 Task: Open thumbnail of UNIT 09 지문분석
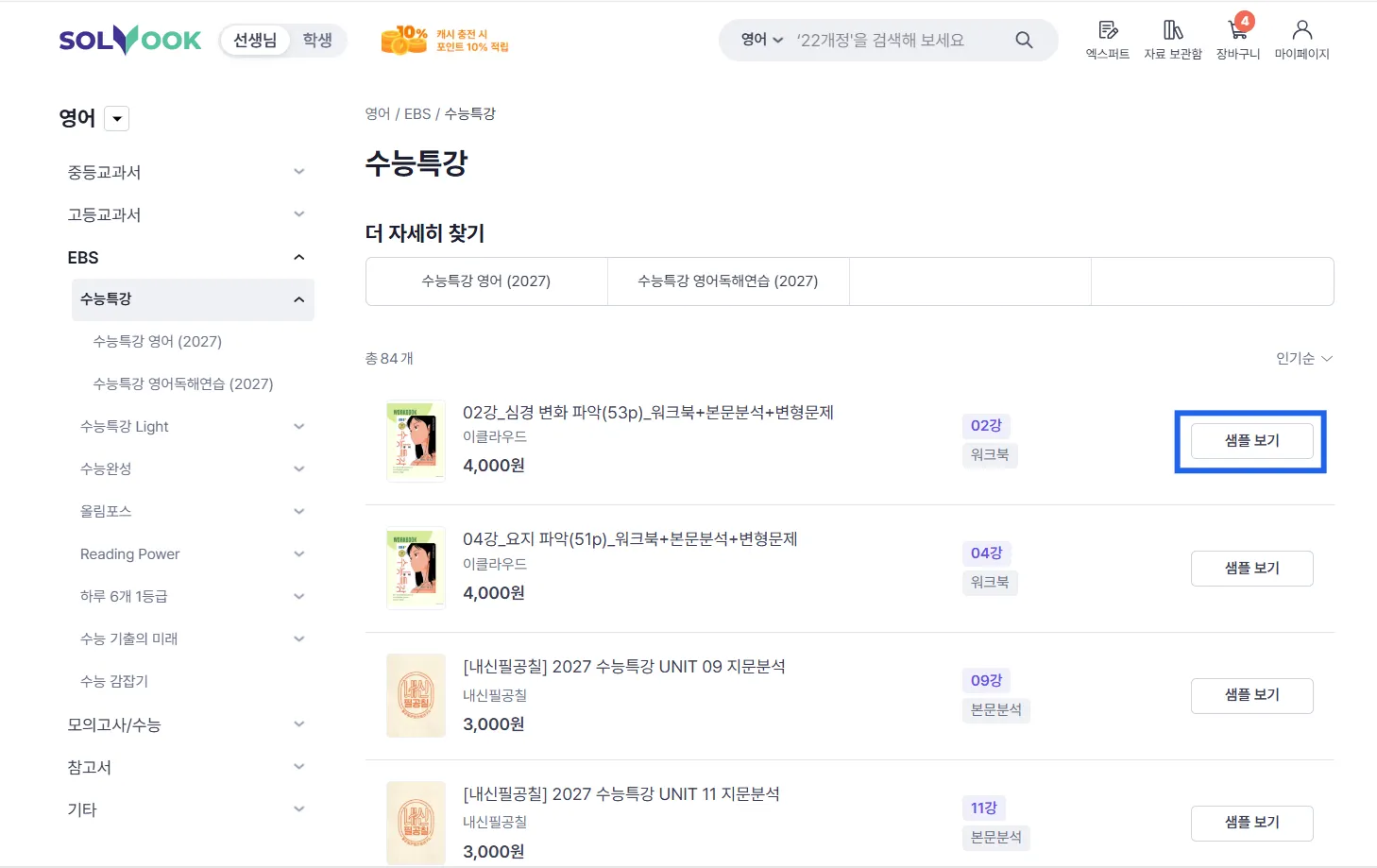[x=416, y=695]
